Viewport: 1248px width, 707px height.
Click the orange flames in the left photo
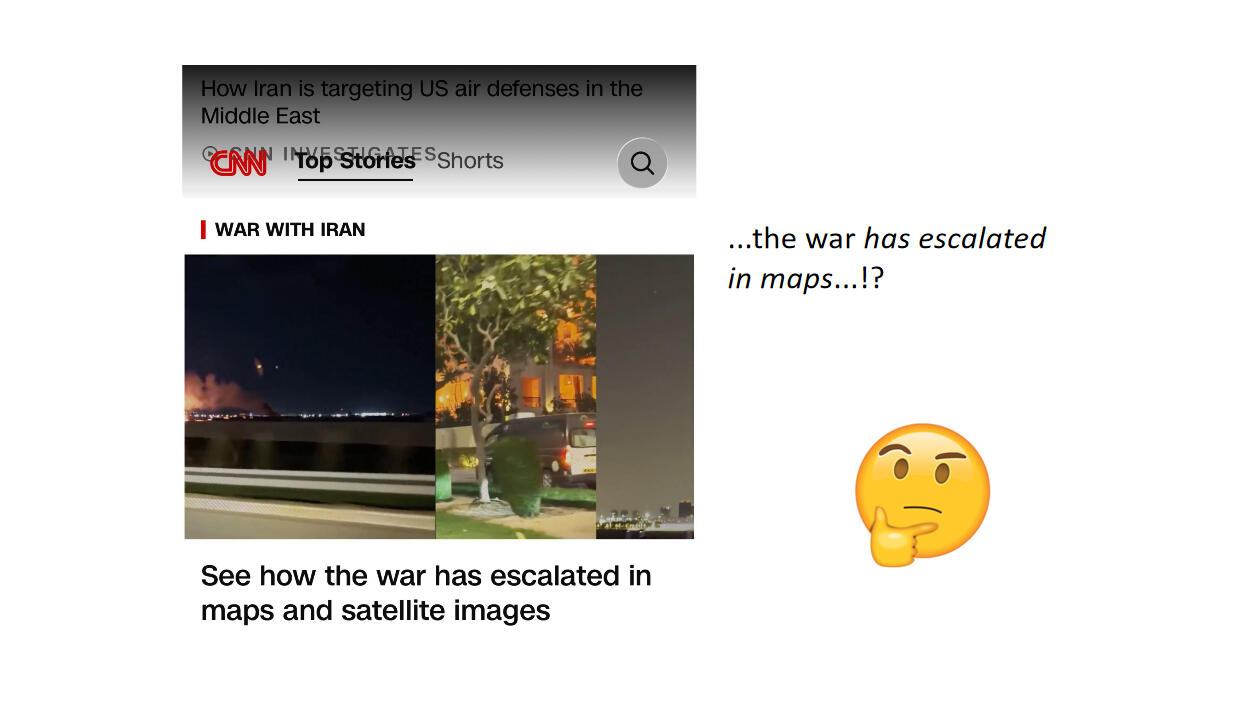coord(216,395)
